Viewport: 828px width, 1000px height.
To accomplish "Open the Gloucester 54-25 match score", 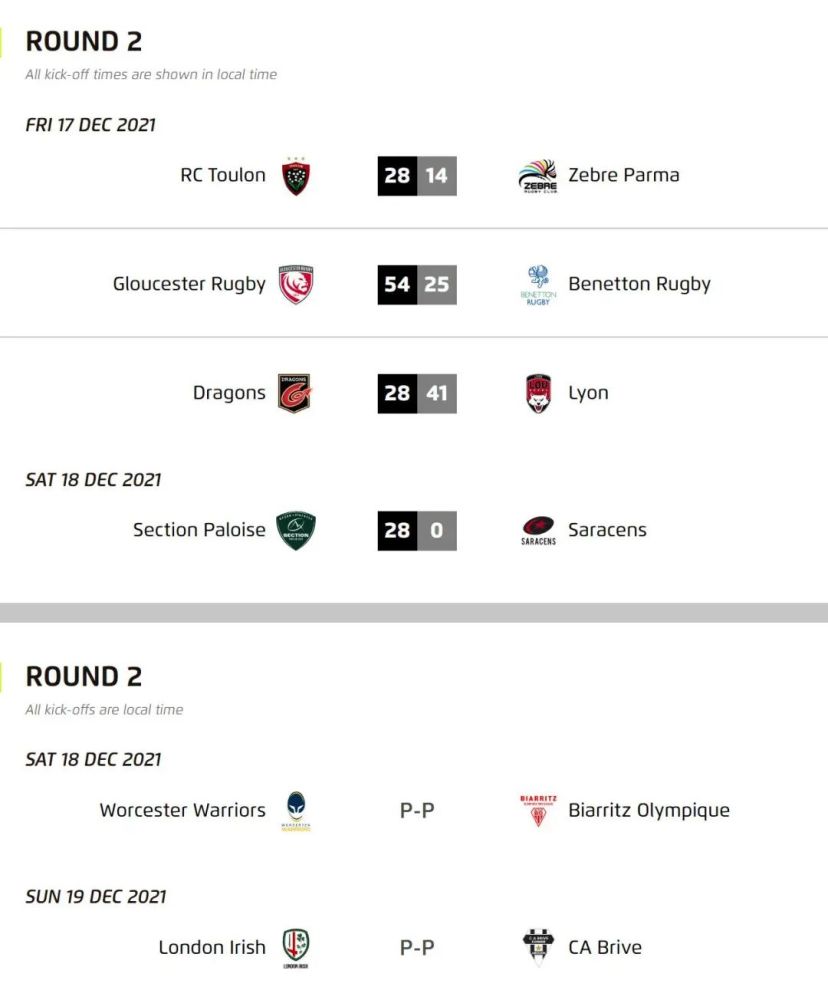I will pos(417,284).
